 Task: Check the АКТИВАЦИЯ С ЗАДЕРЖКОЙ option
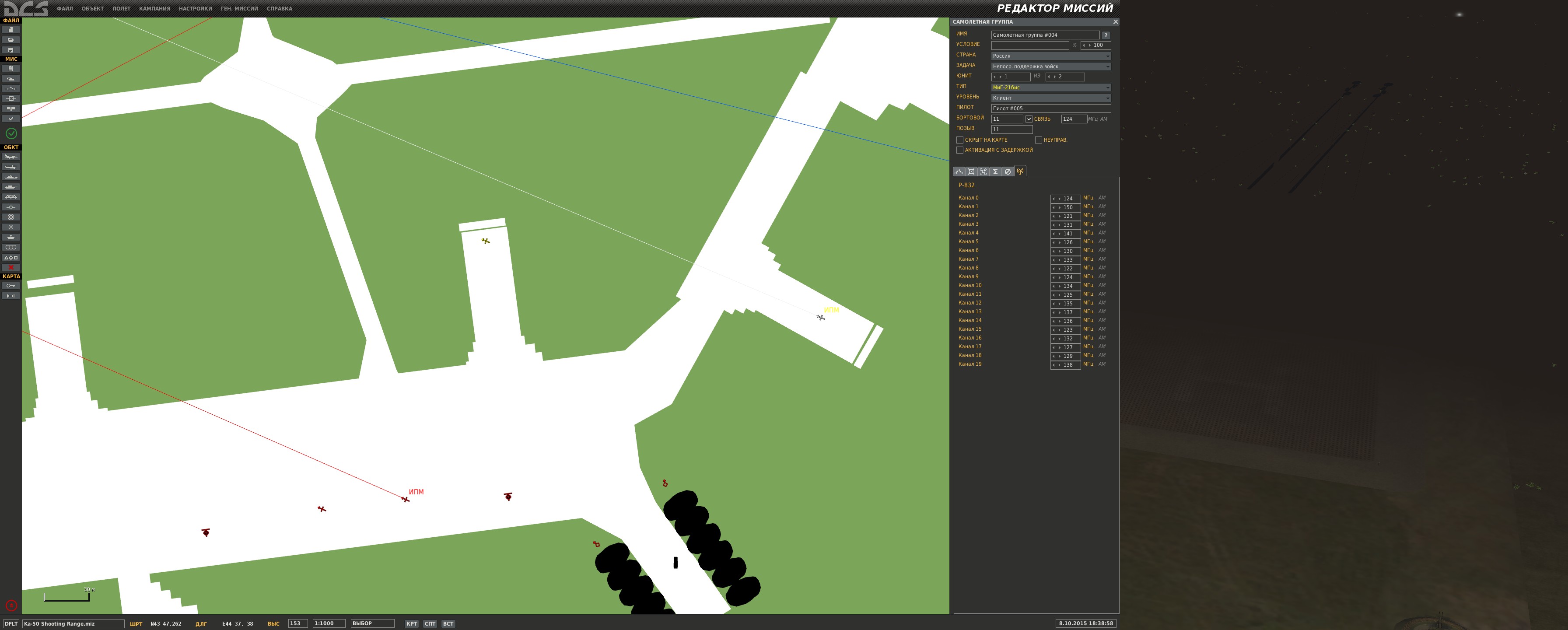point(960,150)
